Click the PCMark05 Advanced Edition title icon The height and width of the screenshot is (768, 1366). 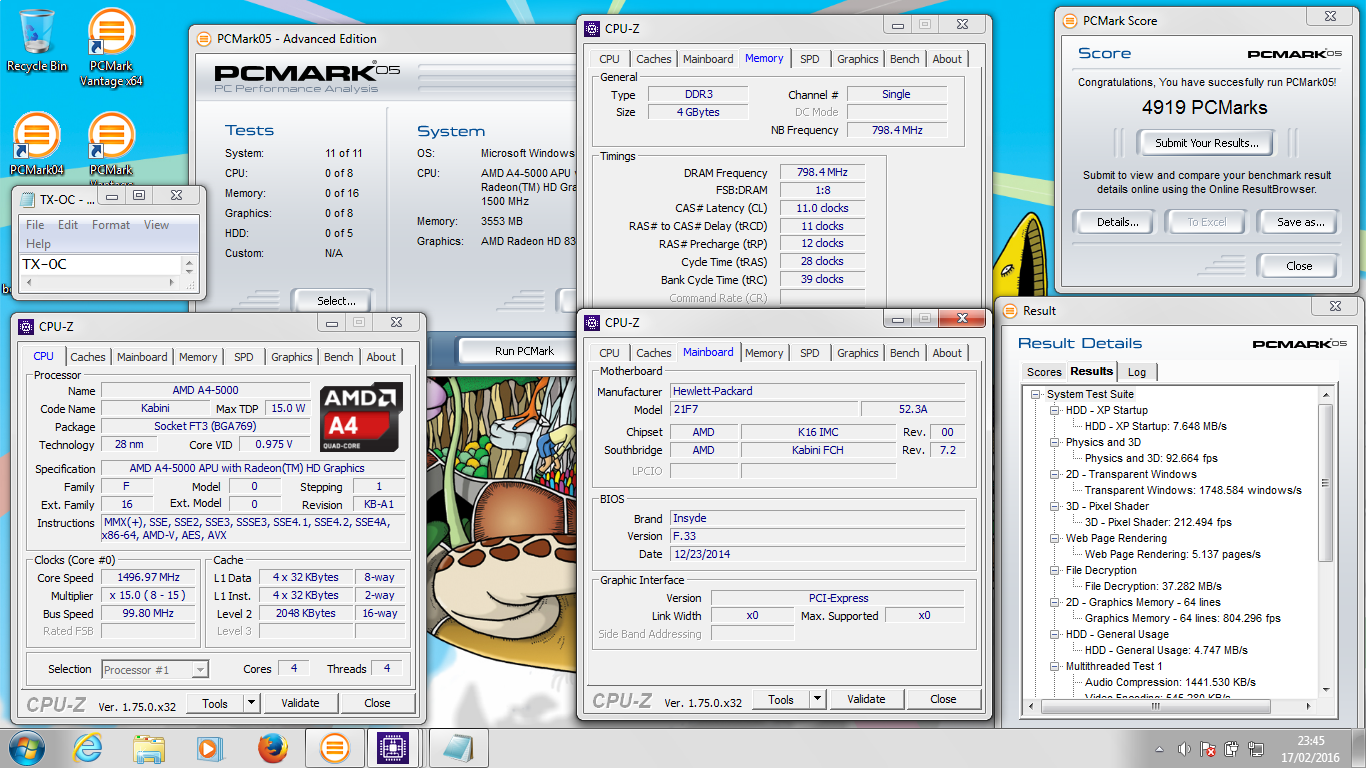[204, 39]
